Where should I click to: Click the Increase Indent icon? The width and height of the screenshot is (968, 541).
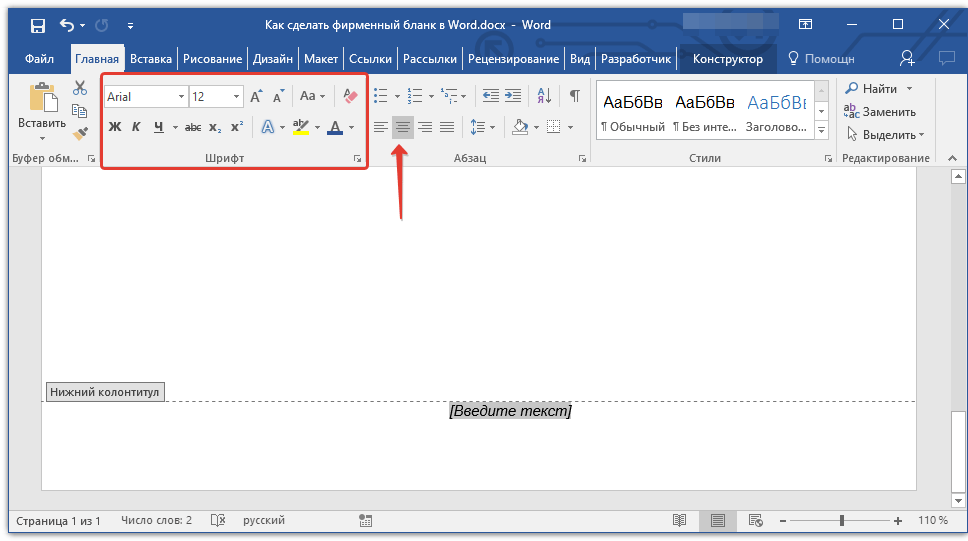pyautogui.click(x=513, y=96)
